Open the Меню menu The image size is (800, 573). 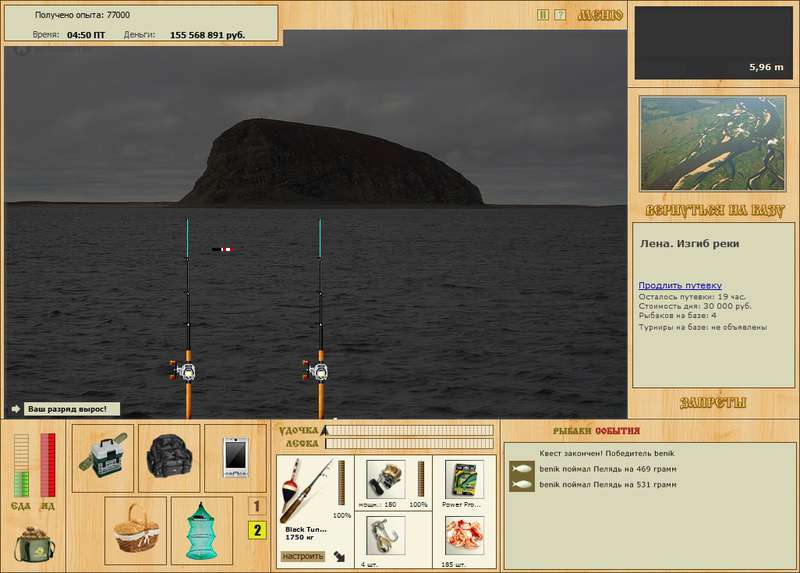tap(600, 15)
